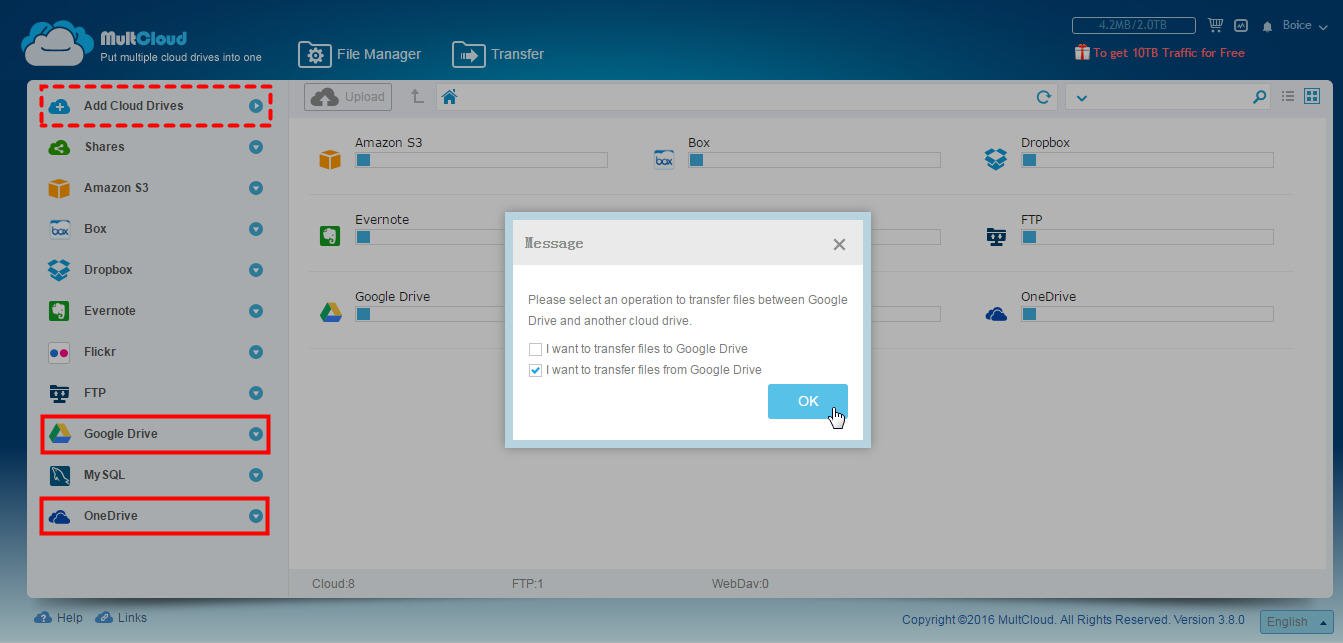Screen dimensions: 1343x643
Task: Open the Google Drive tile icon
Action: [x=330, y=313]
